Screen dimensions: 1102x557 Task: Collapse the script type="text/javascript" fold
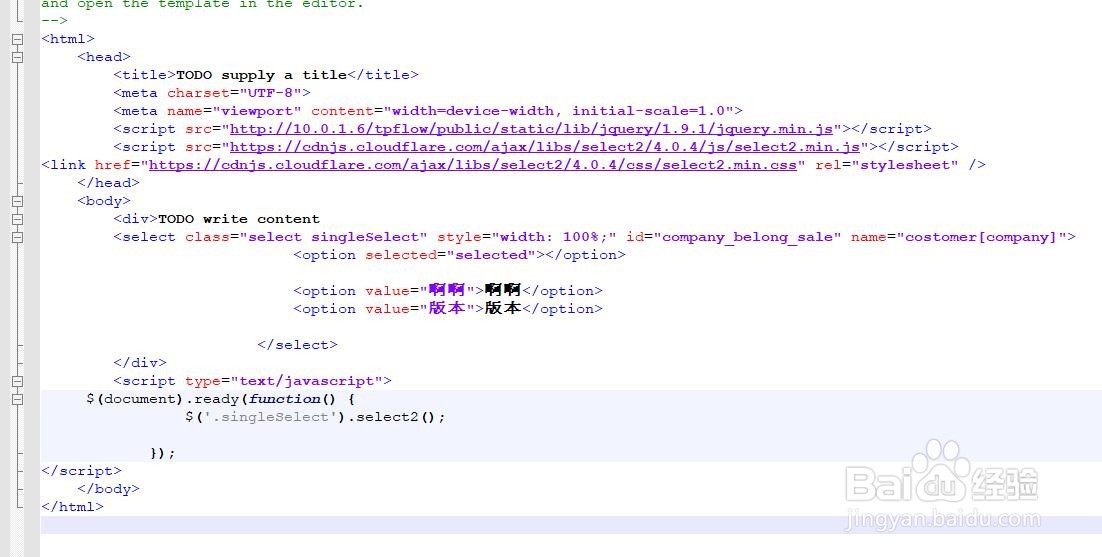pyautogui.click(x=18, y=381)
